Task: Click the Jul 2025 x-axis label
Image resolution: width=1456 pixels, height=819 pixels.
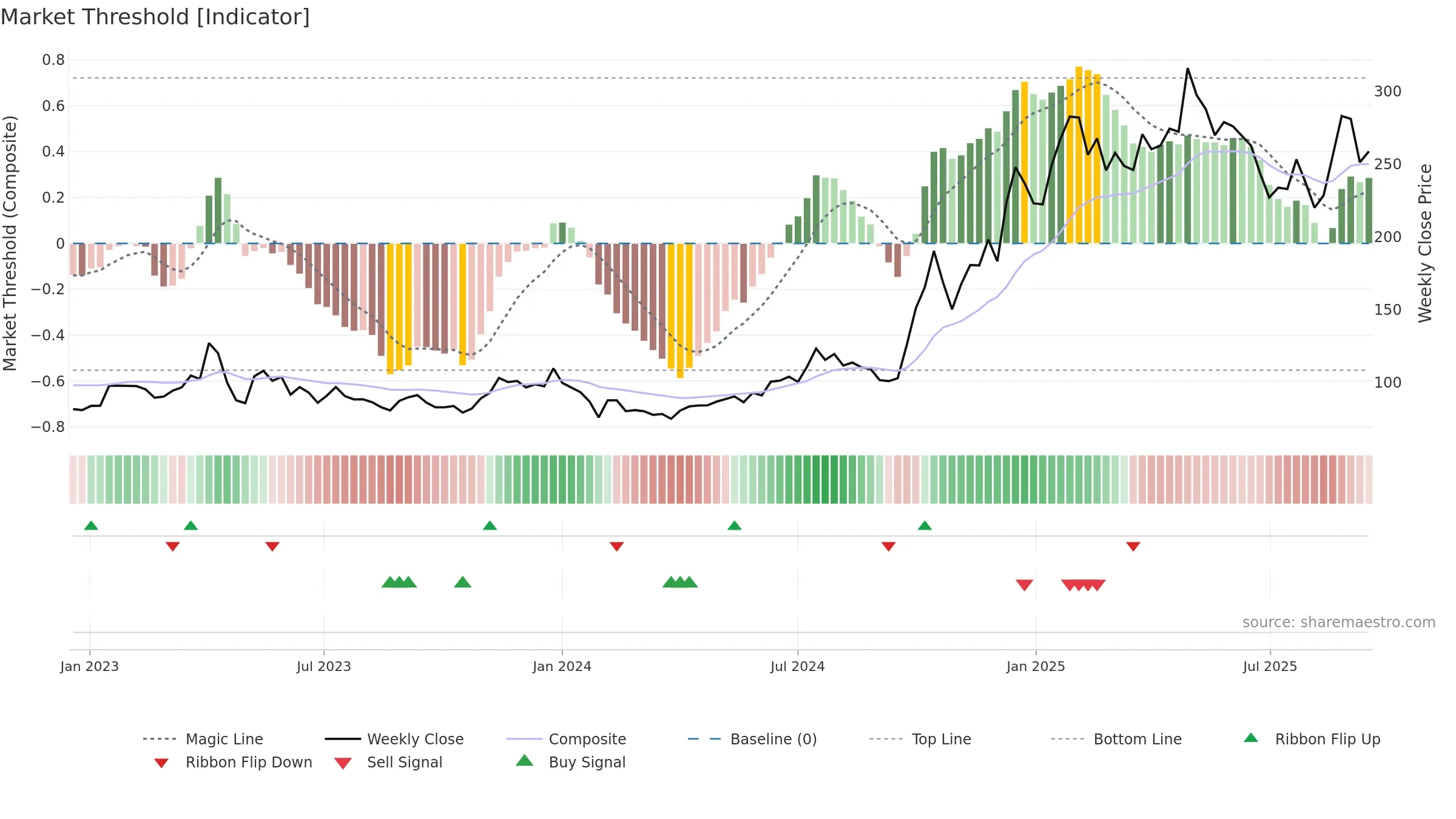Action: [x=1270, y=666]
